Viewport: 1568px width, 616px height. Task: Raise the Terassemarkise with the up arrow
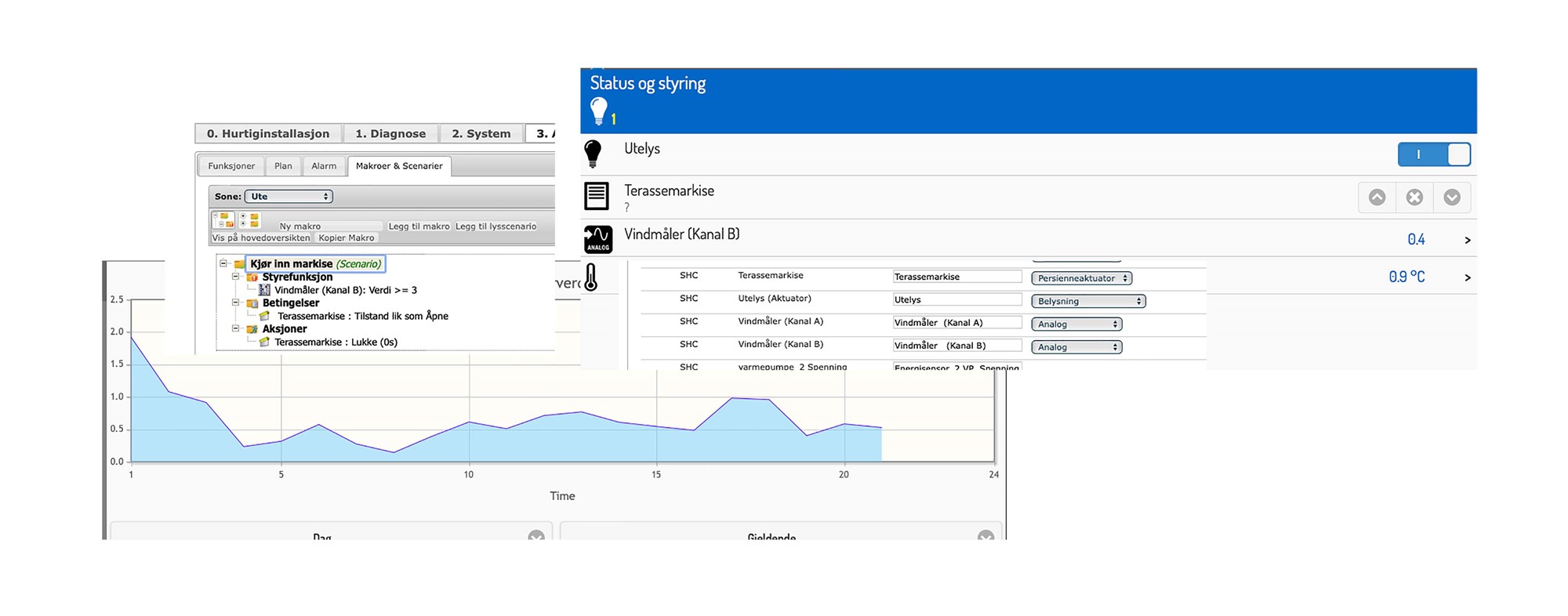coord(1377,197)
